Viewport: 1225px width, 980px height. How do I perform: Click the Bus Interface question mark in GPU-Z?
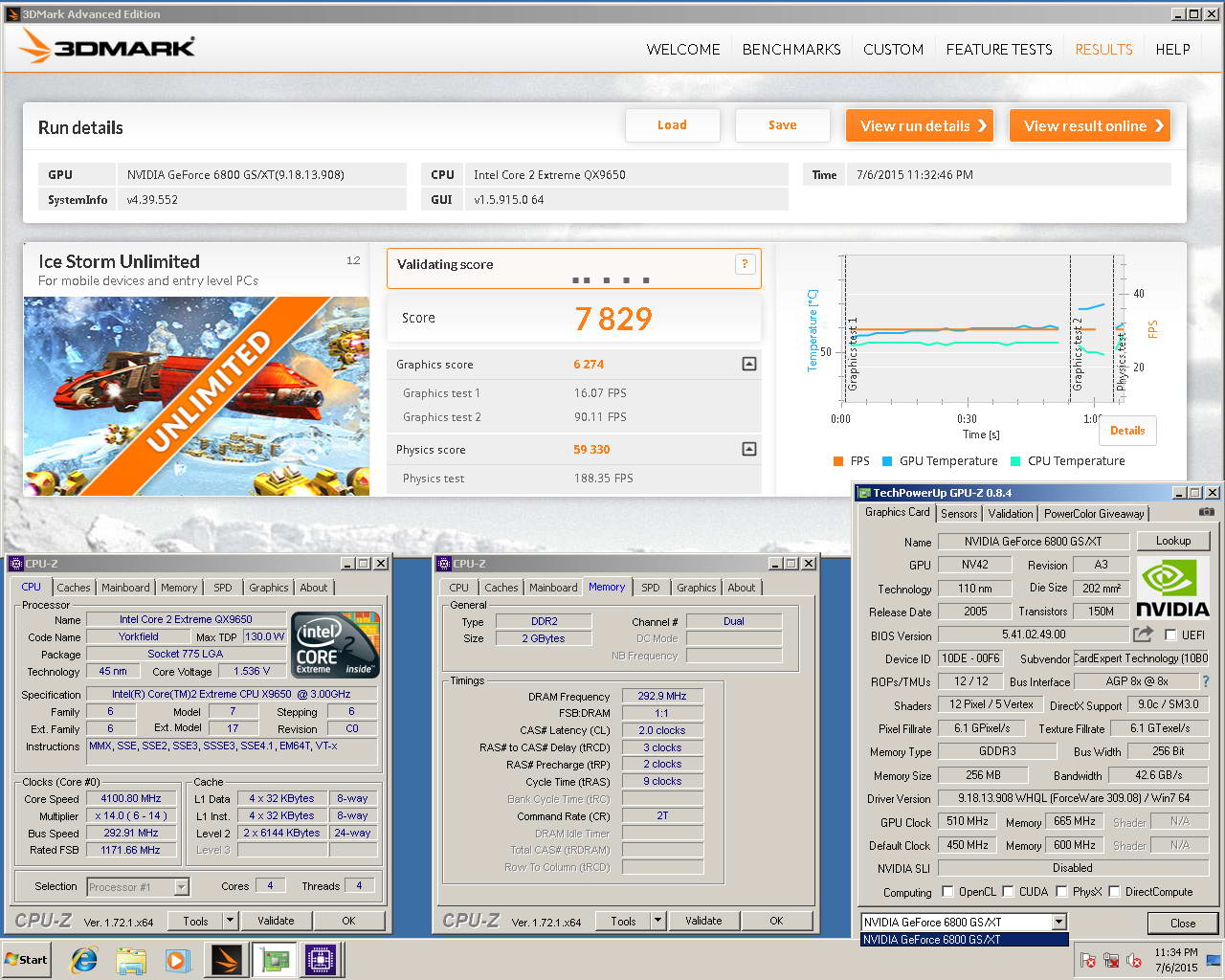pyautogui.click(x=1206, y=681)
